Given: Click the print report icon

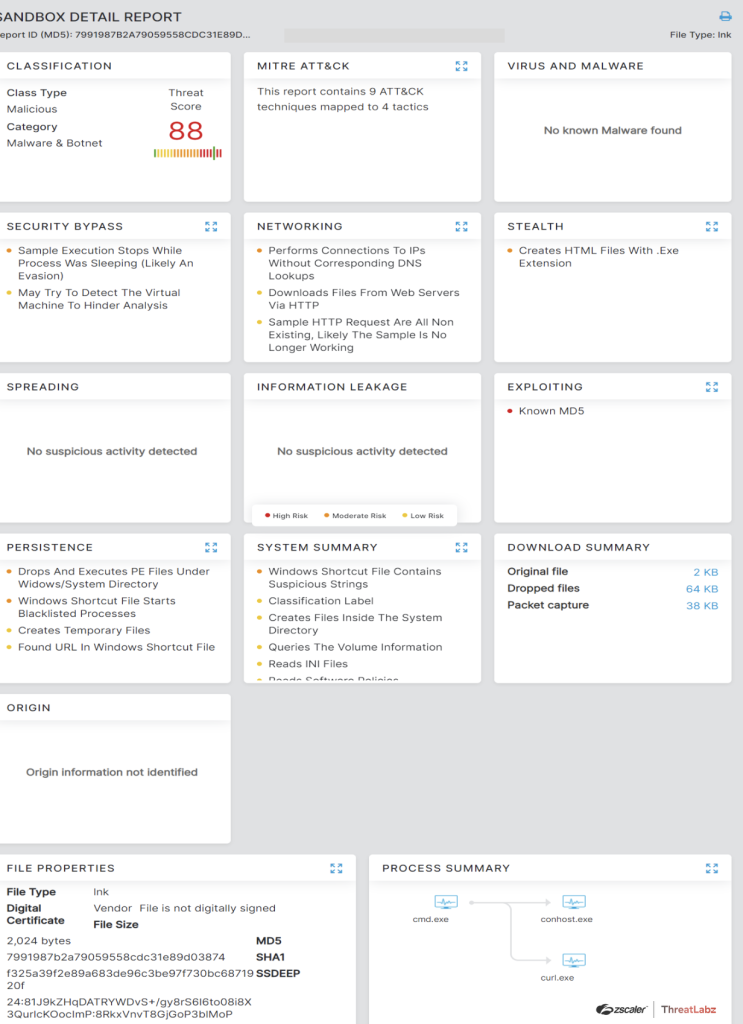Looking at the screenshot, I should point(725,16).
